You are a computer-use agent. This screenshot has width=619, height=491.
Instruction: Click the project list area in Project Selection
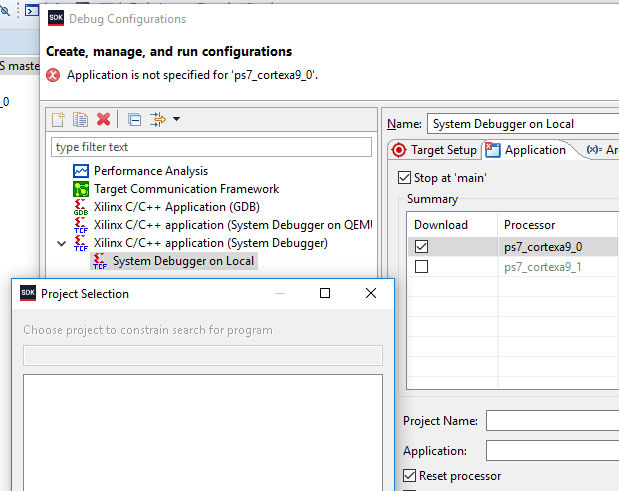click(203, 433)
